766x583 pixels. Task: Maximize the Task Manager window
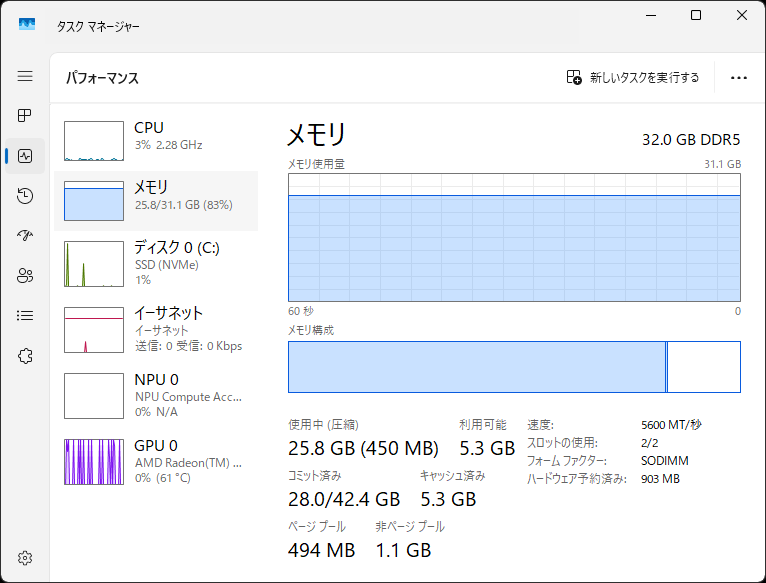click(x=696, y=16)
